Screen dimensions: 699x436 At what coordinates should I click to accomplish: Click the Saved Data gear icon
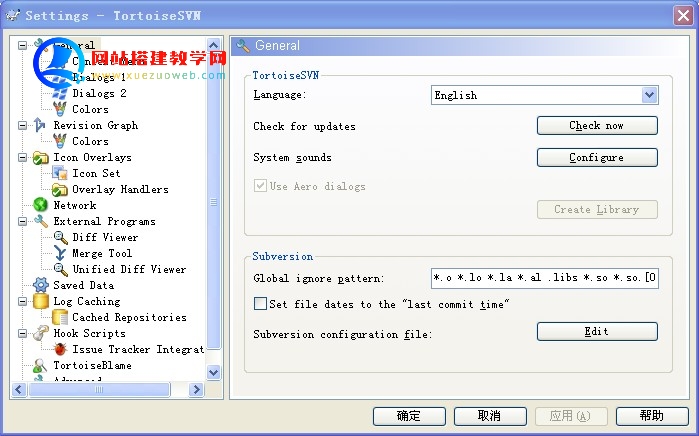tap(41, 285)
